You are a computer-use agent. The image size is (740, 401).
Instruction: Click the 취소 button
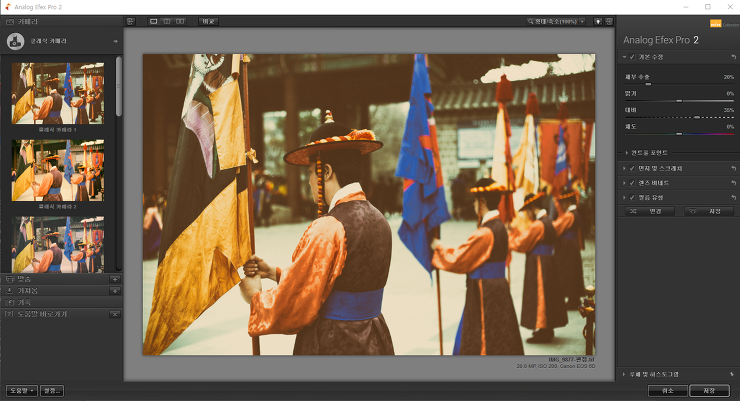coord(666,390)
